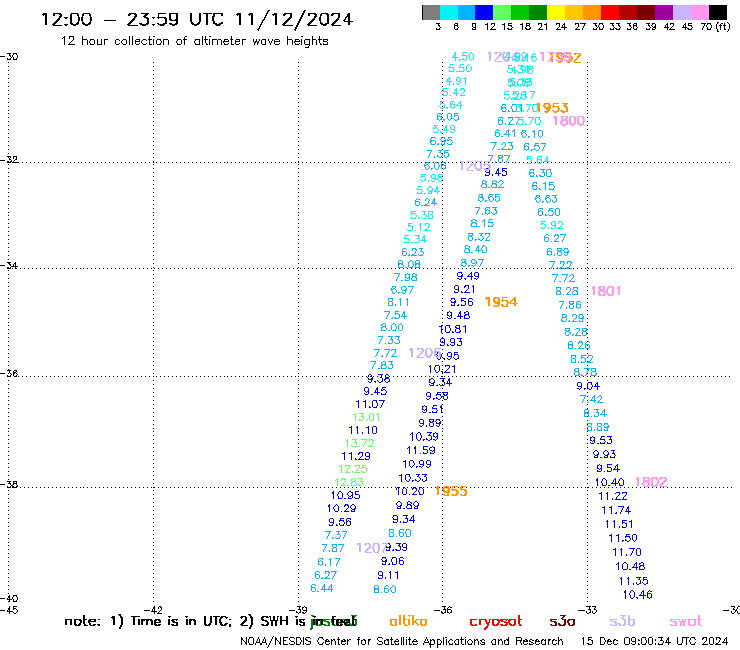
Task: Click the wave height value 10.46
Action: coord(638,595)
